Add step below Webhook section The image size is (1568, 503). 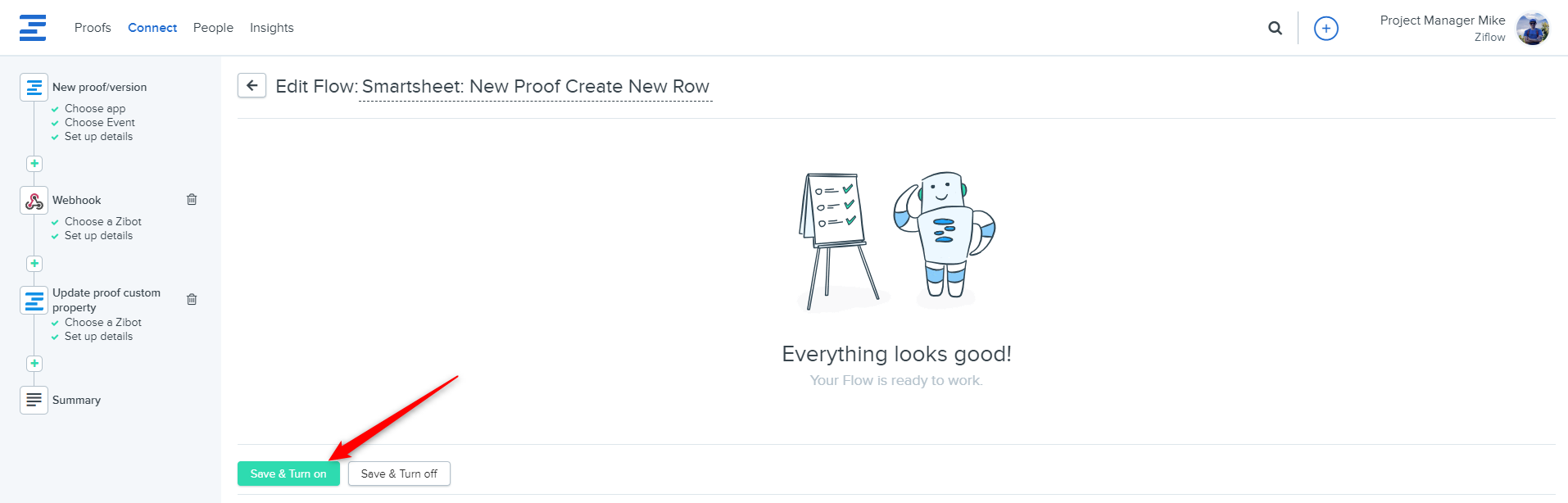[34, 263]
